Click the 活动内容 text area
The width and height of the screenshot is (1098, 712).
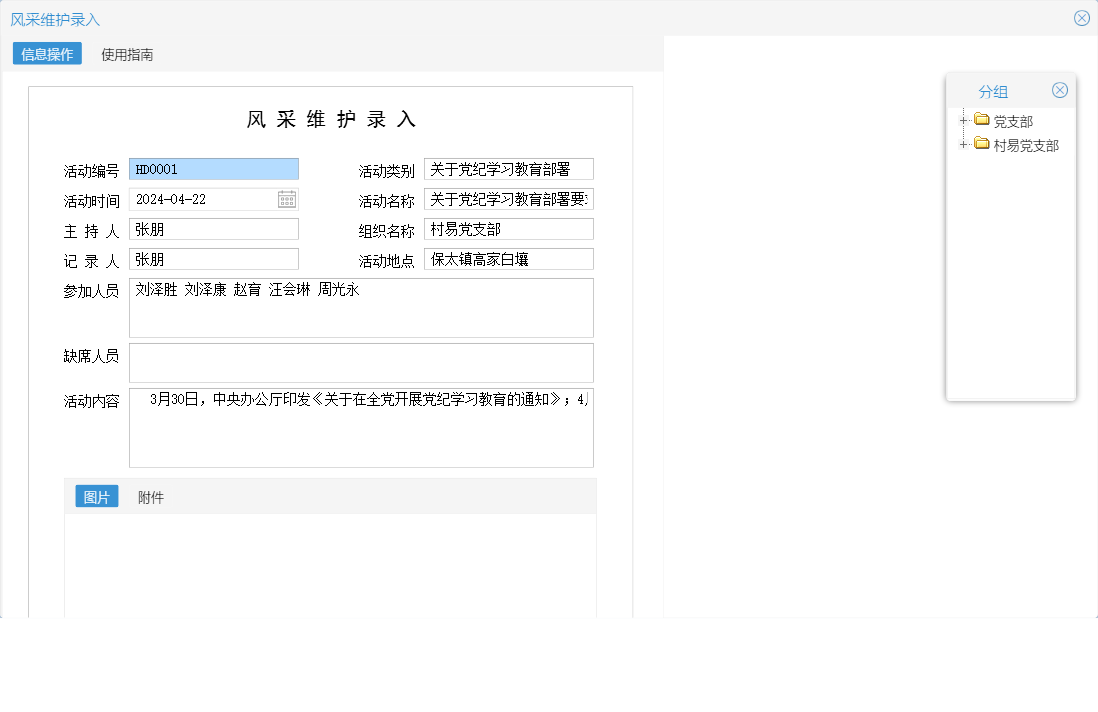click(360, 428)
